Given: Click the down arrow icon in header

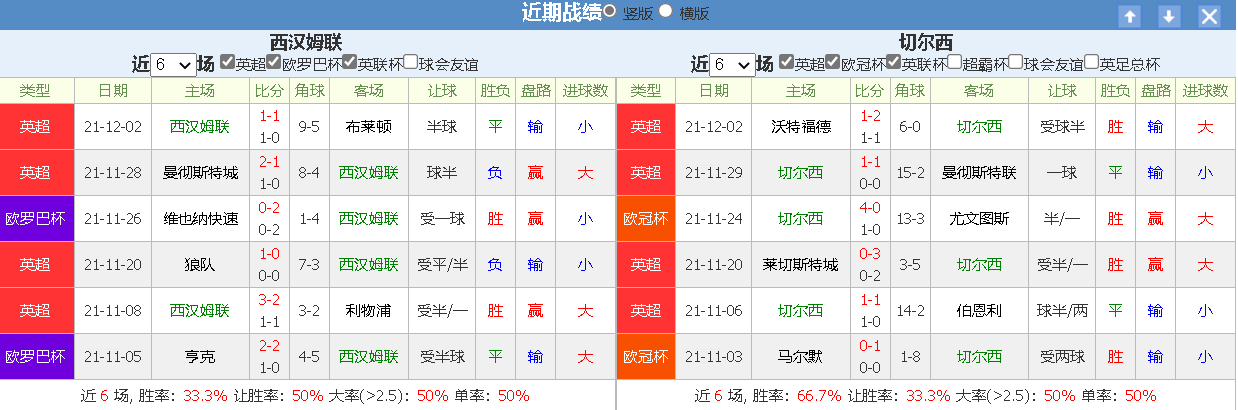Looking at the screenshot, I should [1169, 16].
